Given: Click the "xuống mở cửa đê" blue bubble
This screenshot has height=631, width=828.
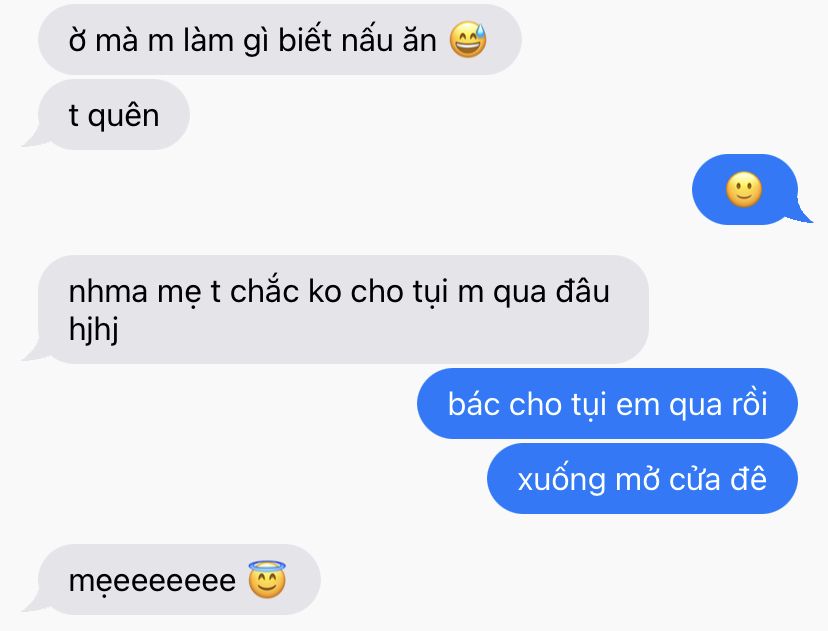Looking at the screenshot, I should pyautogui.click(x=642, y=478).
